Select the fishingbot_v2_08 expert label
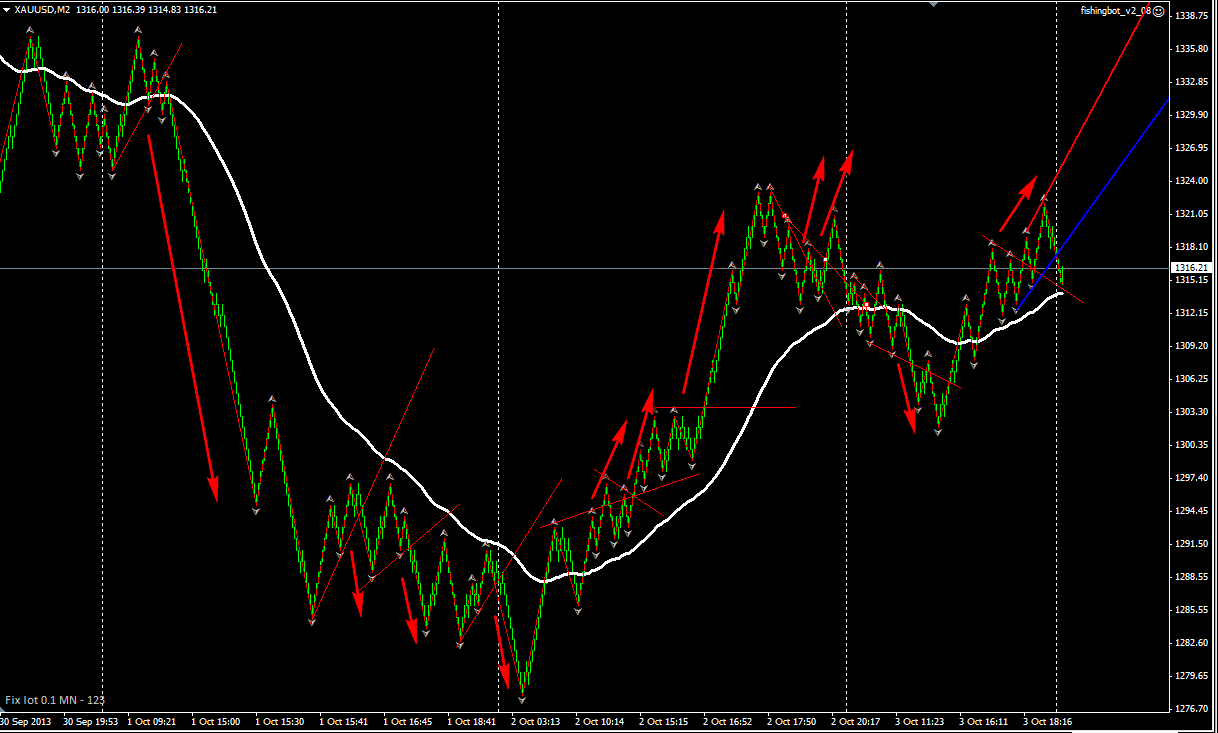This screenshot has height=733, width=1218. [1115, 11]
